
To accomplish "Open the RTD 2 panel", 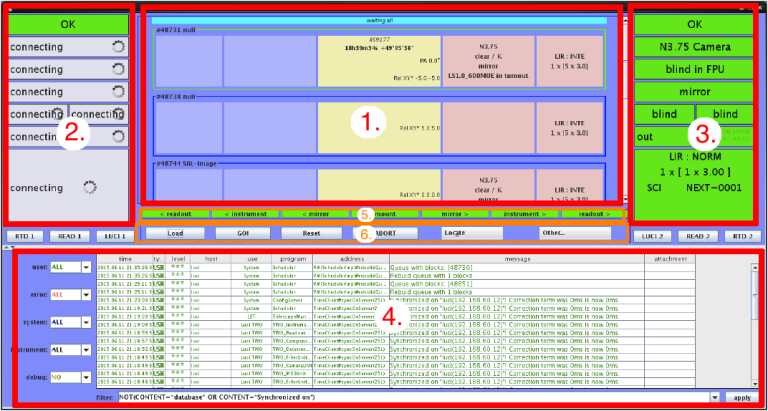I will [743, 236].
